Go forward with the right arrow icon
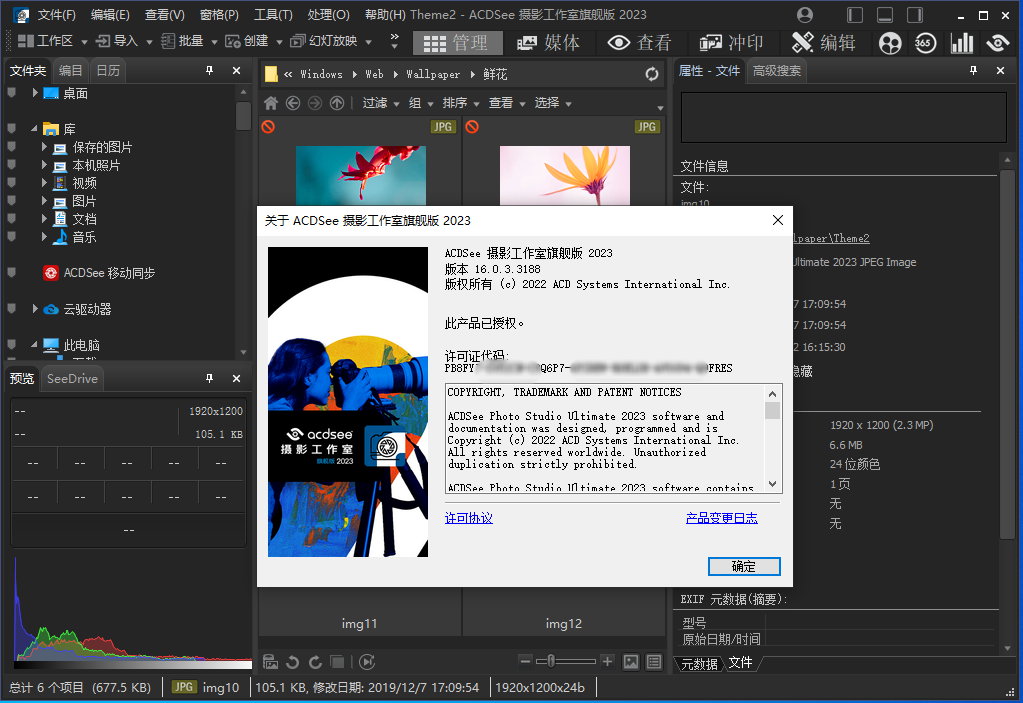 pyautogui.click(x=314, y=103)
